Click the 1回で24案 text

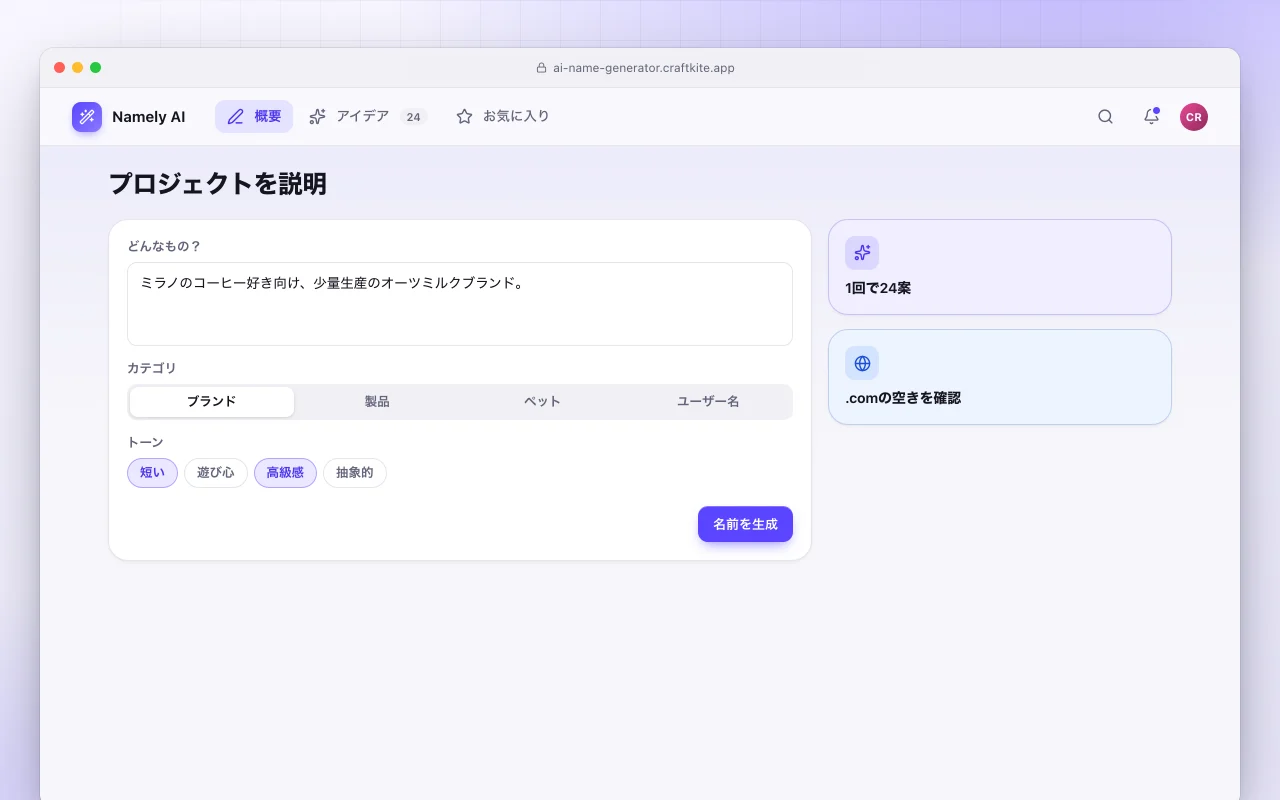[x=878, y=288]
